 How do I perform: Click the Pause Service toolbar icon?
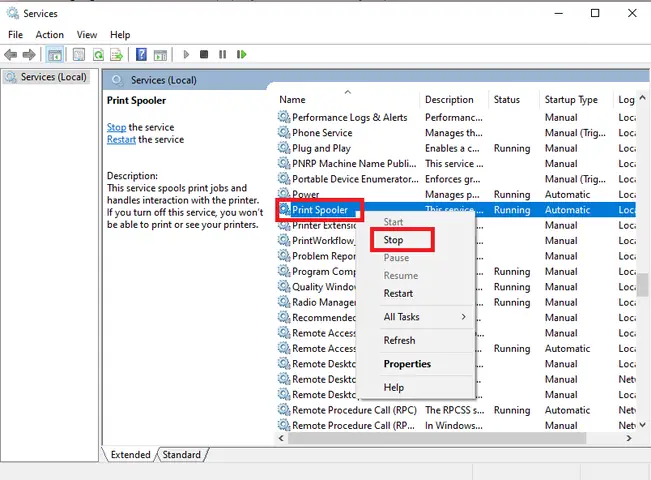point(223,54)
